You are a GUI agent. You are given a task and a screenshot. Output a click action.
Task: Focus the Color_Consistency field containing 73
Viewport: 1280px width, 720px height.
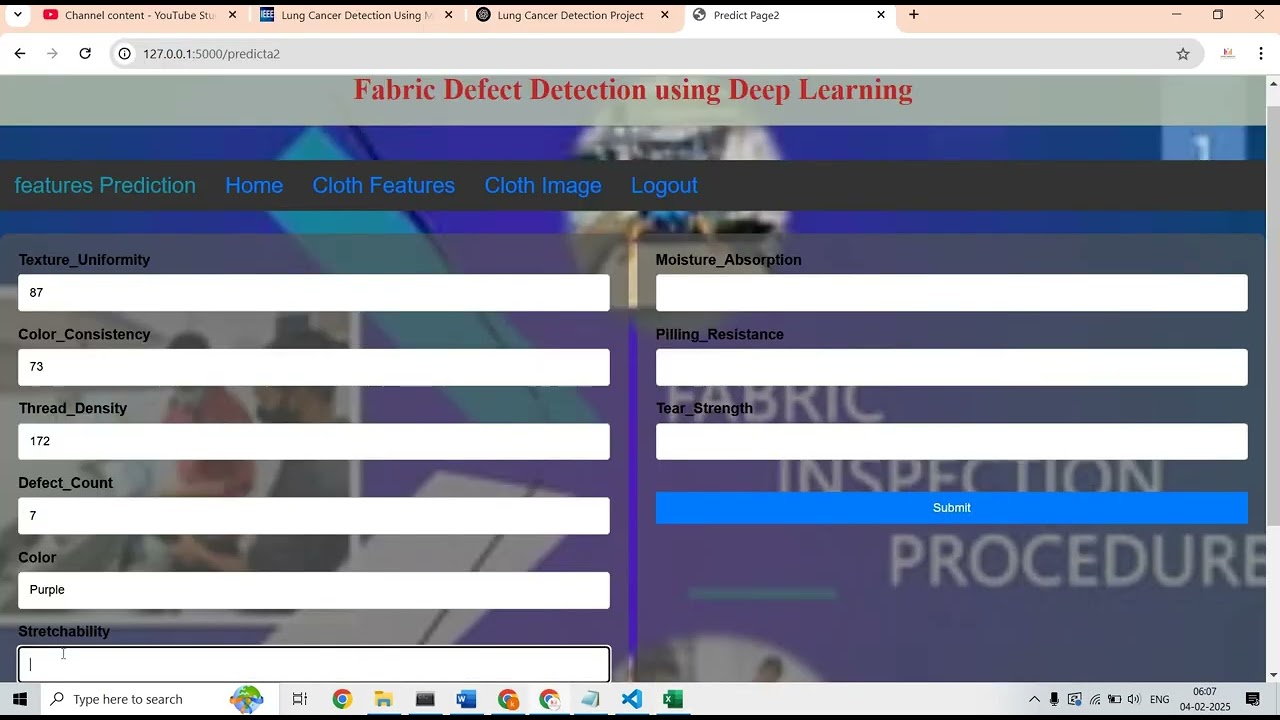(x=314, y=367)
